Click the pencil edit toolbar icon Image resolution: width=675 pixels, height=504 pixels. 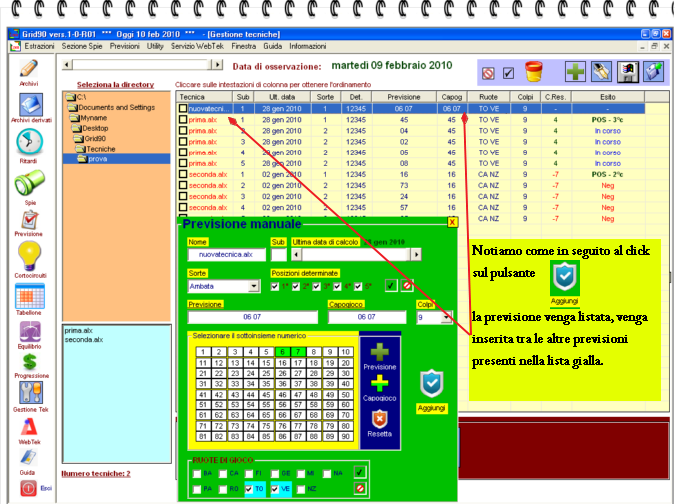(x=601, y=71)
